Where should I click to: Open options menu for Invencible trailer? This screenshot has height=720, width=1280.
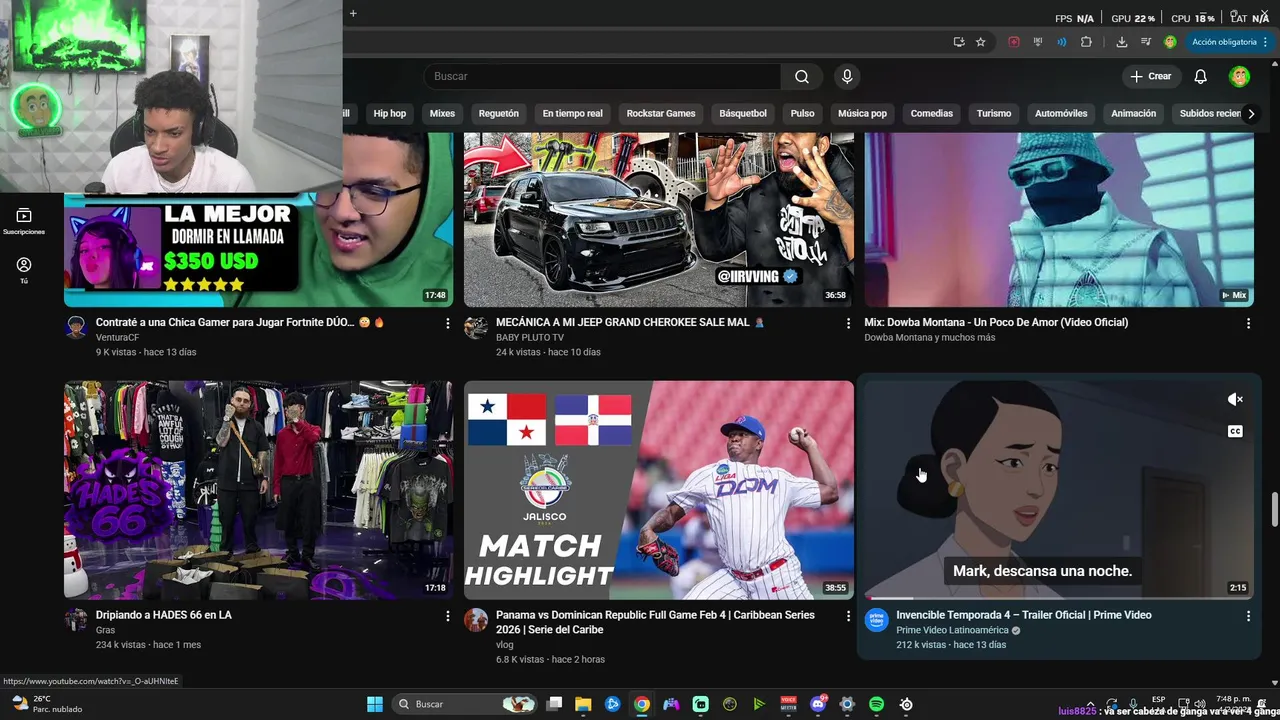pos(1248,616)
